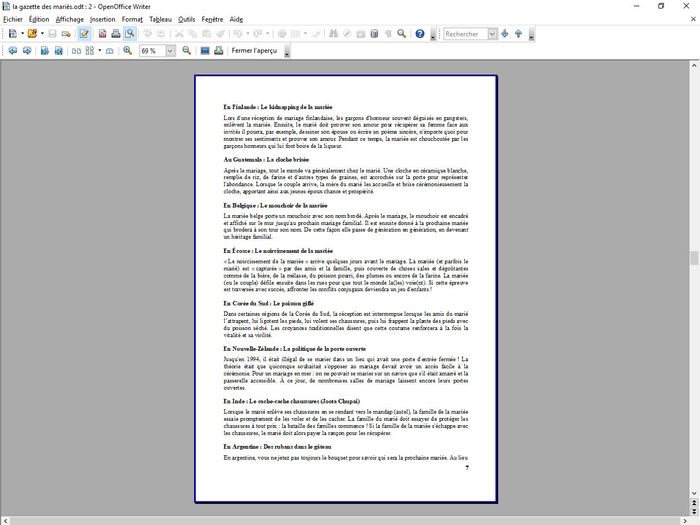Go to previous page in preview
Viewport: 700px width, 525px height.
point(12,51)
